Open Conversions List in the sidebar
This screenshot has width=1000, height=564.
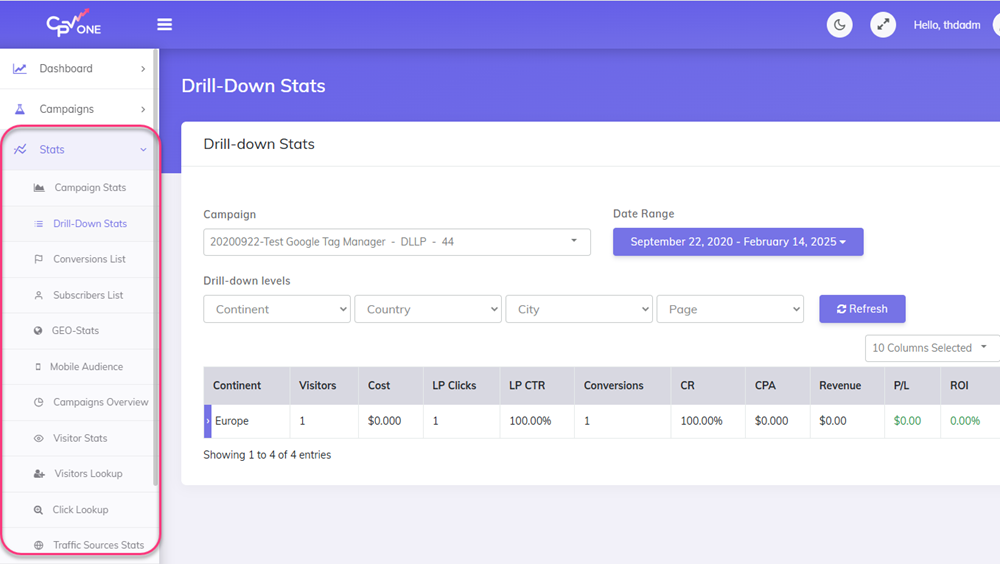click(89, 260)
